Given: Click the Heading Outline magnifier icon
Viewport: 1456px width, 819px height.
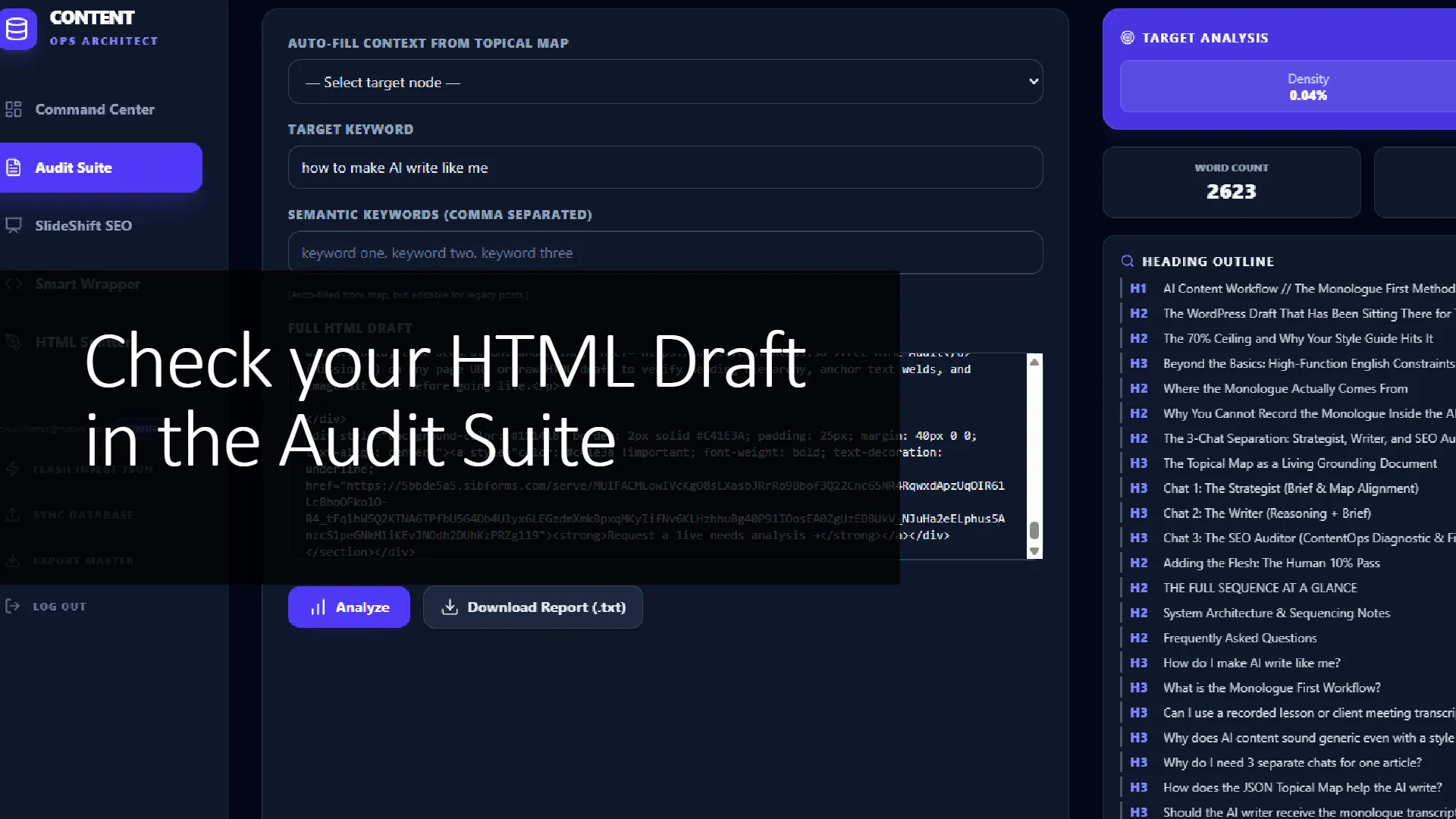Looking at the screenshot, I should [1128, 261].
